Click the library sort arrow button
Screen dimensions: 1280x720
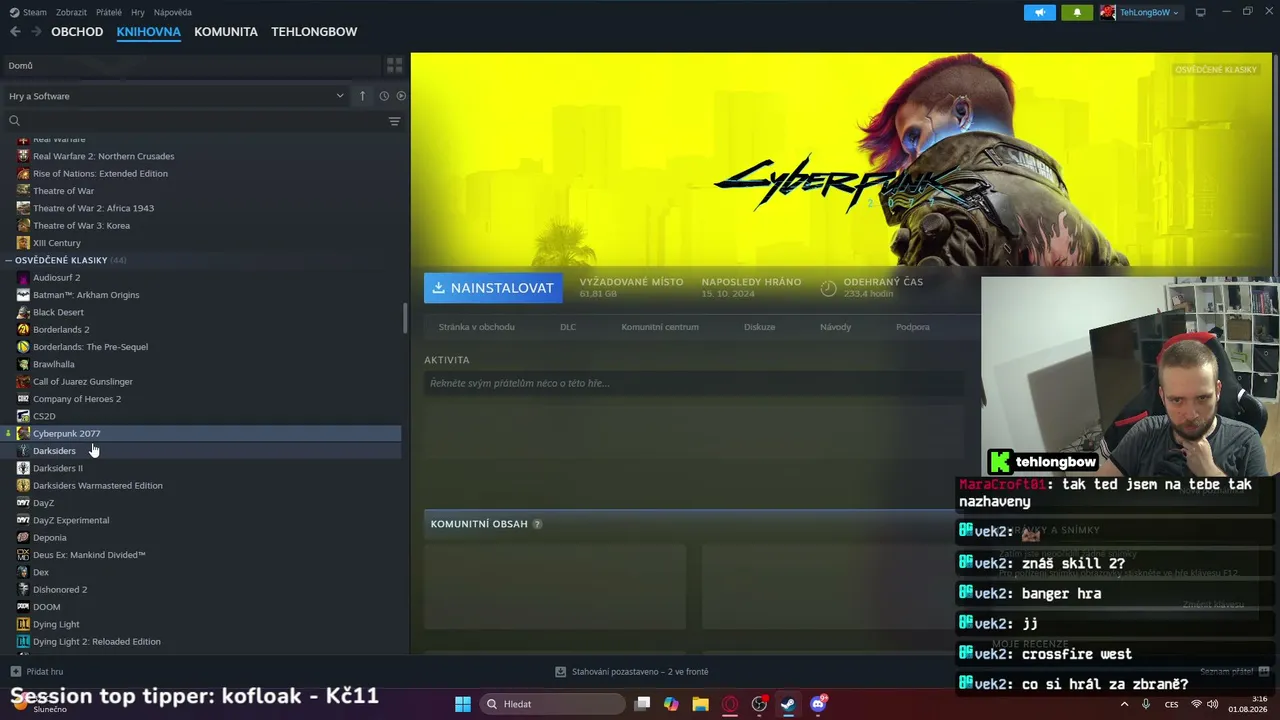coord(363,96)
